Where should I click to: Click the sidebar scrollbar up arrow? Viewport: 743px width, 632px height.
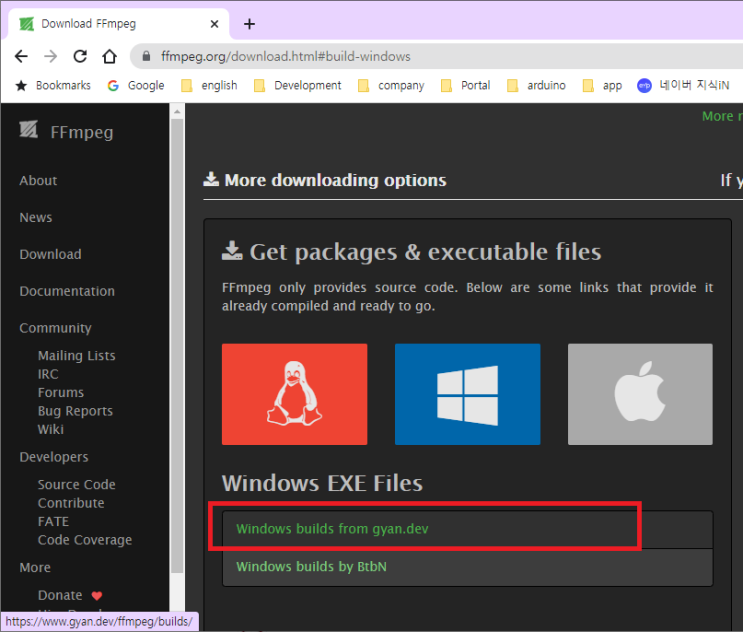[x=177, y=112]
